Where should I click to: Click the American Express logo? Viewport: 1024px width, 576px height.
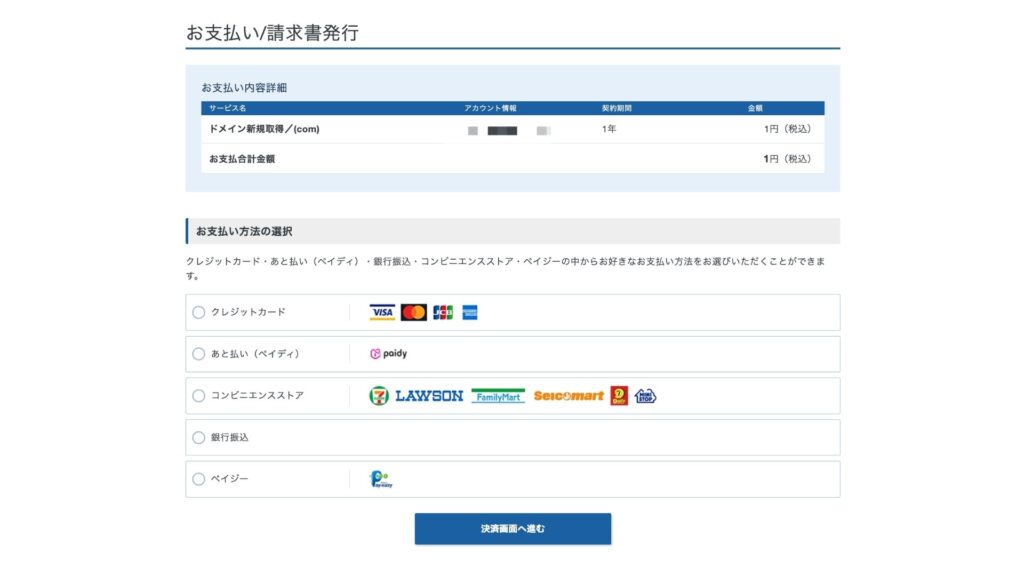tap(470, 312)
